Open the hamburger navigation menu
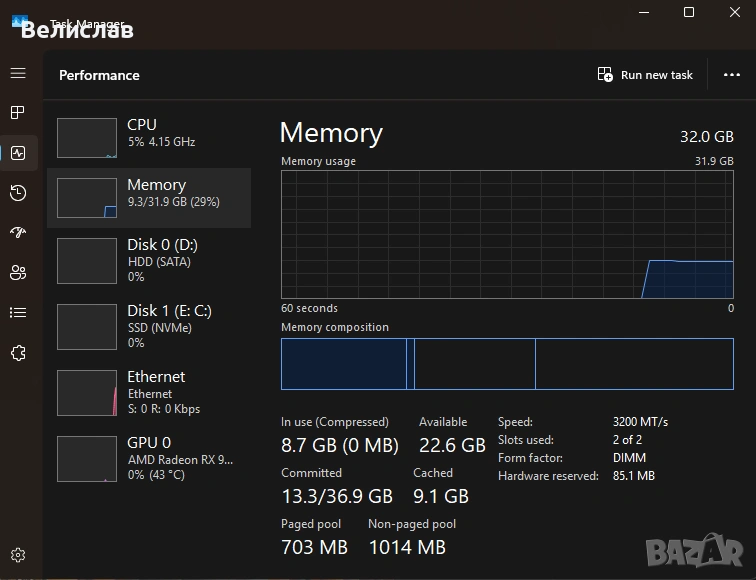Viewport: 756px width, 580px height. click(x=18, y=73)
